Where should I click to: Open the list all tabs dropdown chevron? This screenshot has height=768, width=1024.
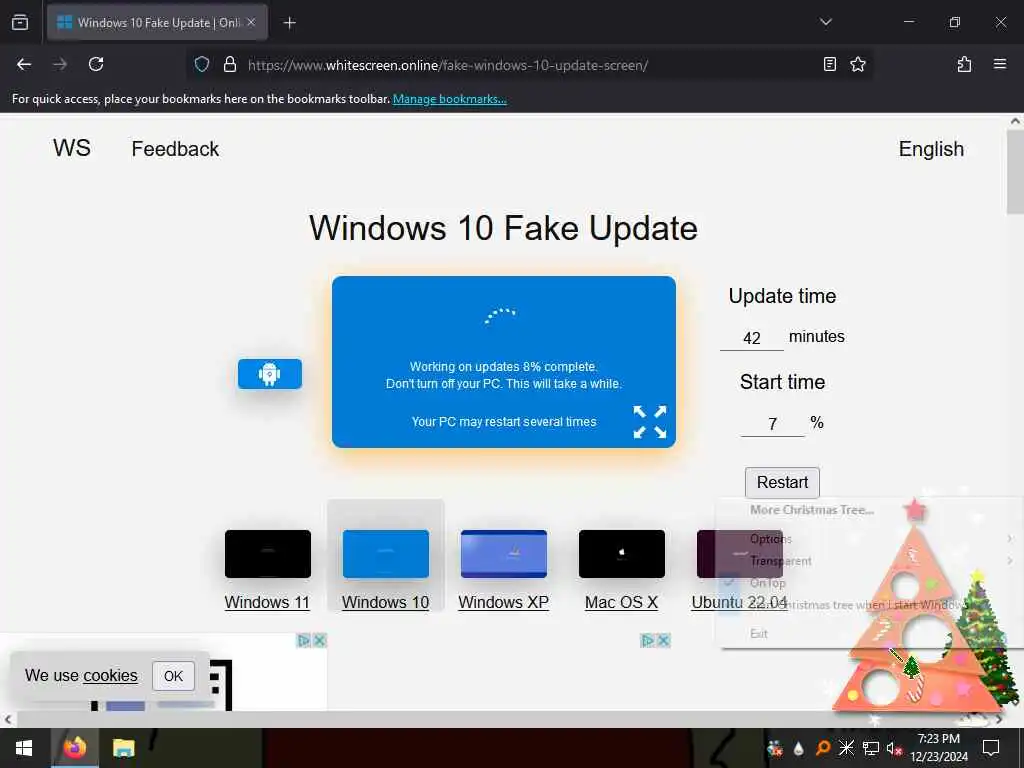[x=825, y=22]
